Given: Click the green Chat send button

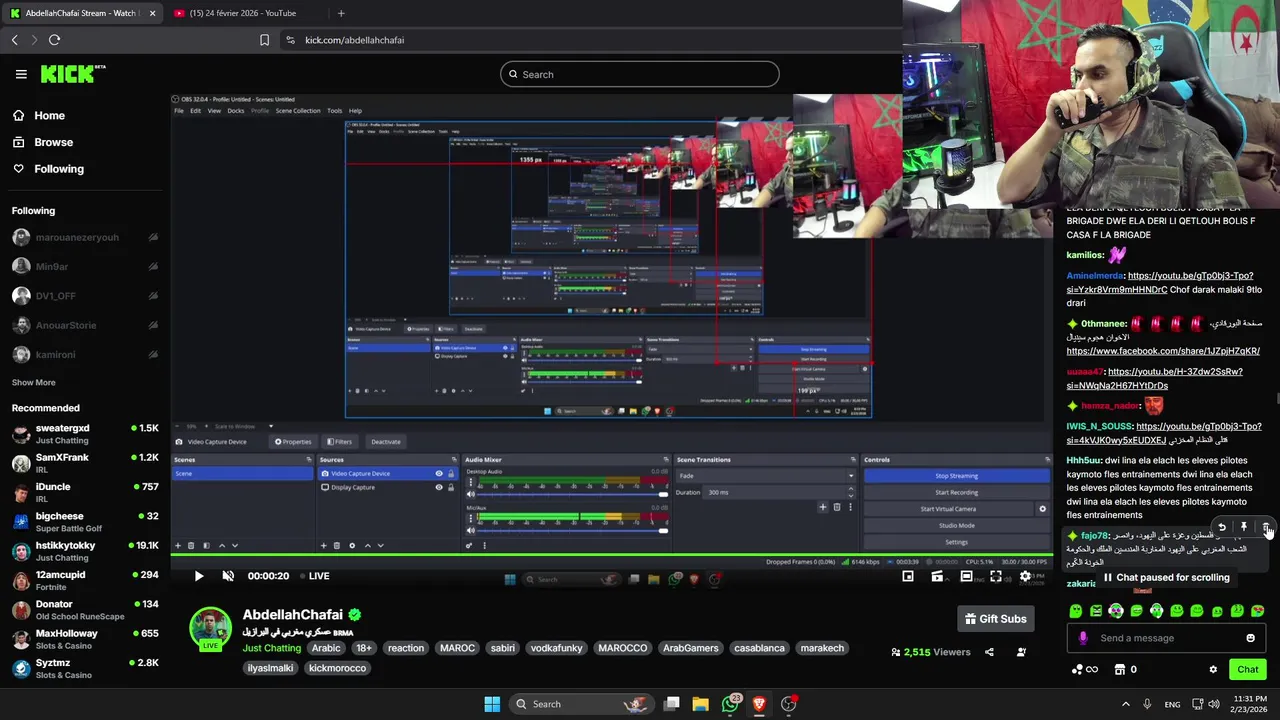Looking at the screenshot, I should (1248, 670).
